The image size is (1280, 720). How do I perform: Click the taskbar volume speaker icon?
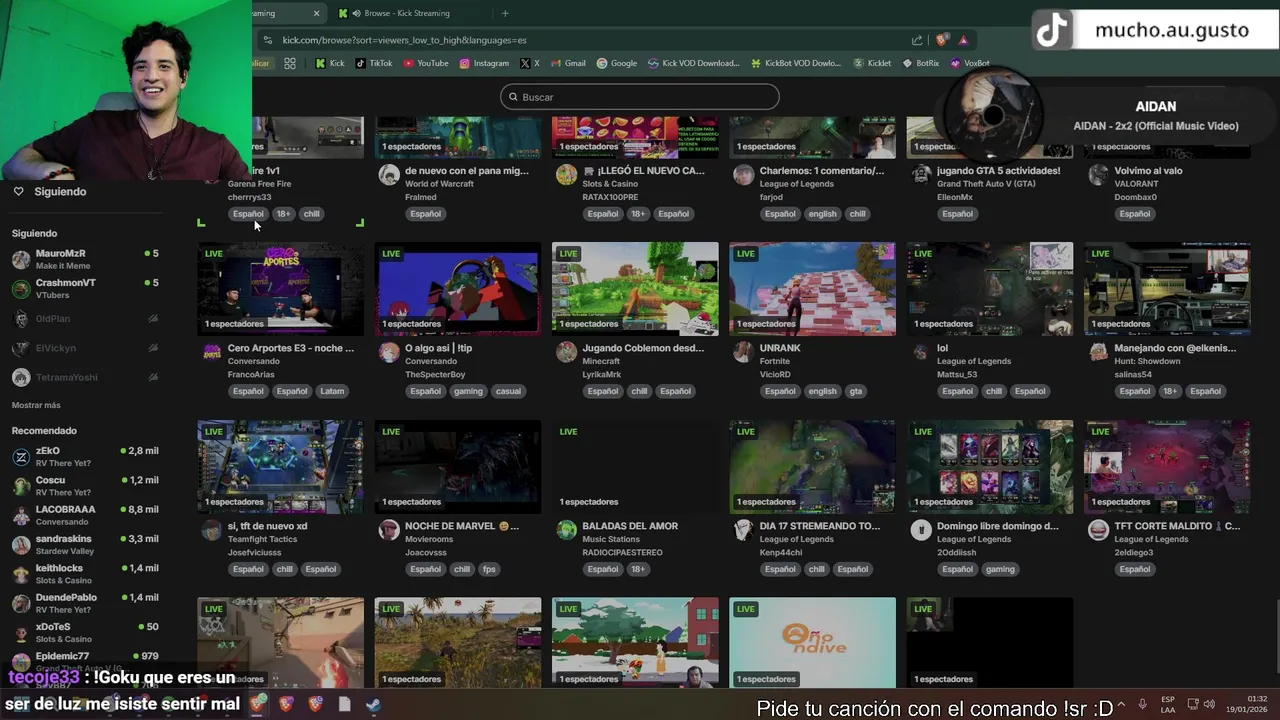1209,704
